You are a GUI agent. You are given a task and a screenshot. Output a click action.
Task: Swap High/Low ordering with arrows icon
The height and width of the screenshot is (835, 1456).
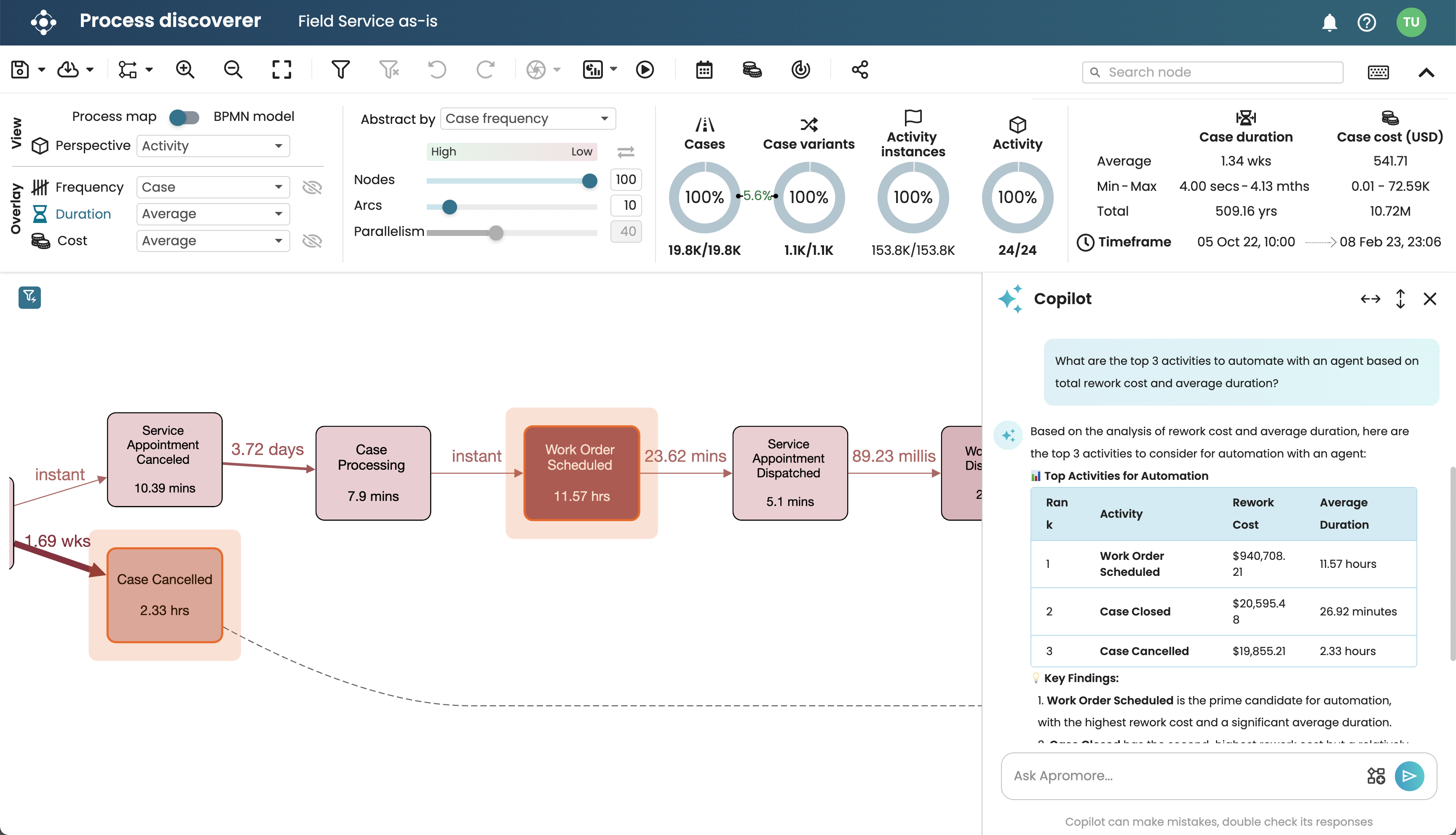tap(626, 152)
